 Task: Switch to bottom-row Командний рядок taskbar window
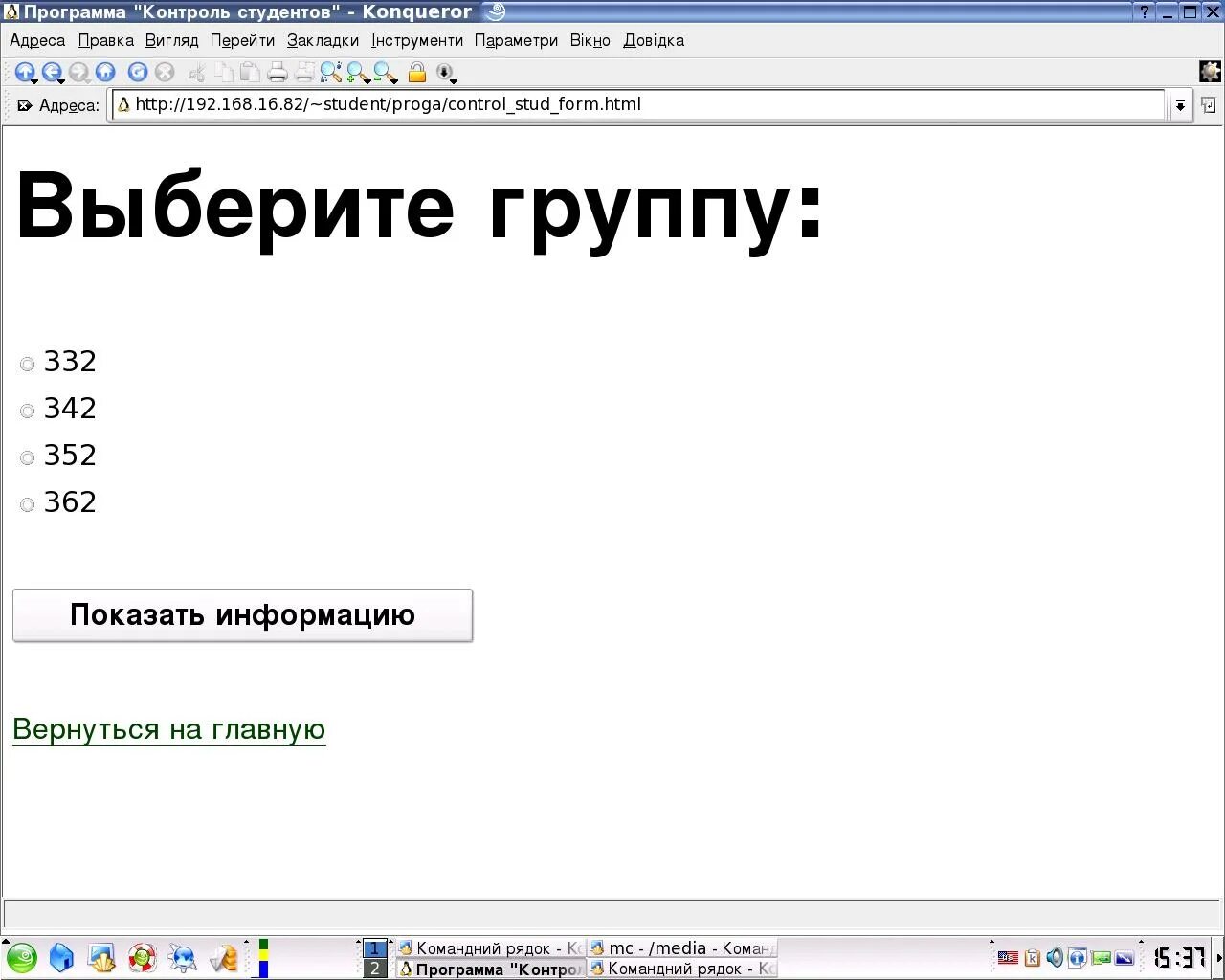[x=682, y=969]
